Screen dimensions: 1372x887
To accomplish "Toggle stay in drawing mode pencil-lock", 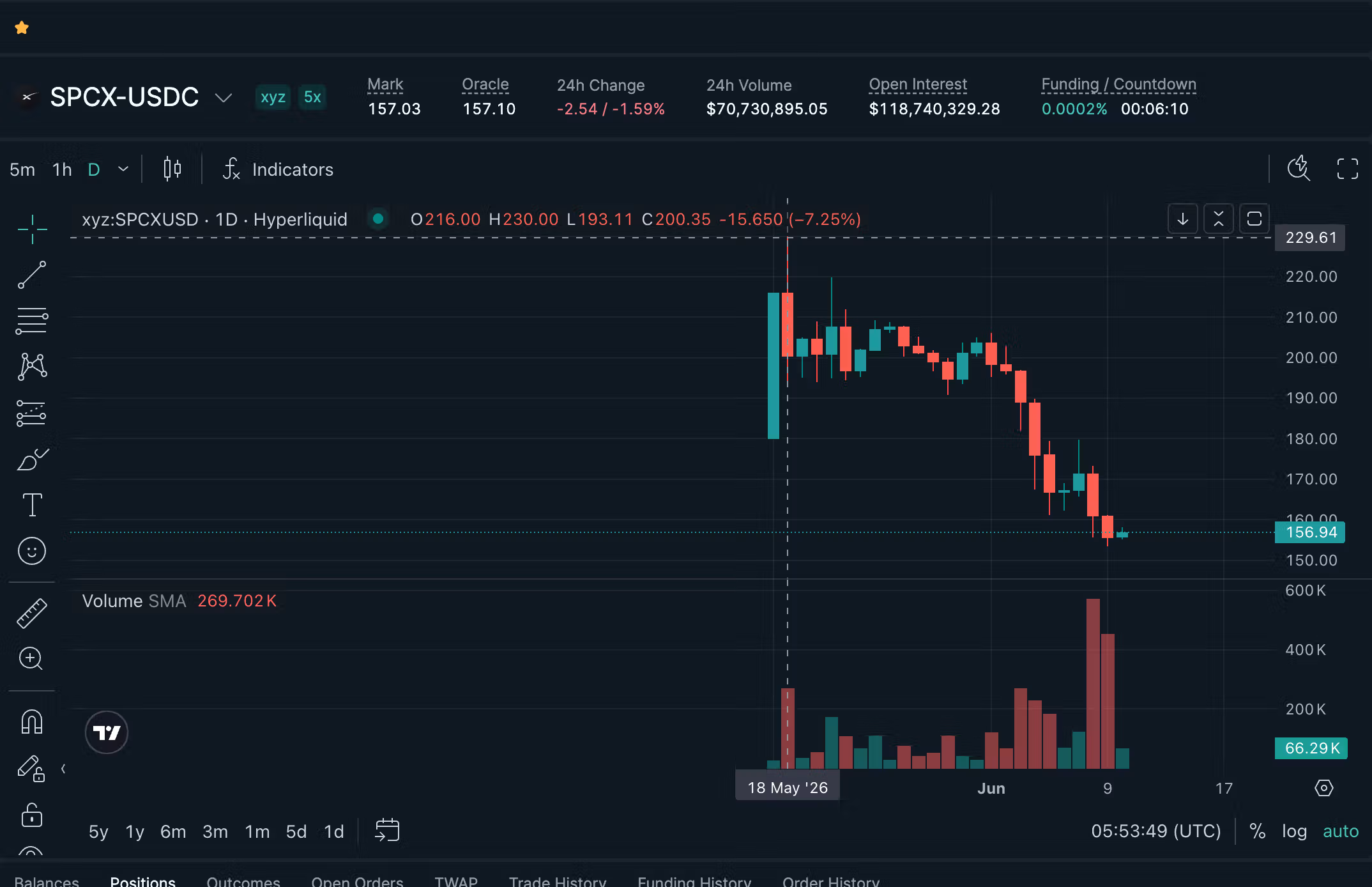I will coord(31,768).
